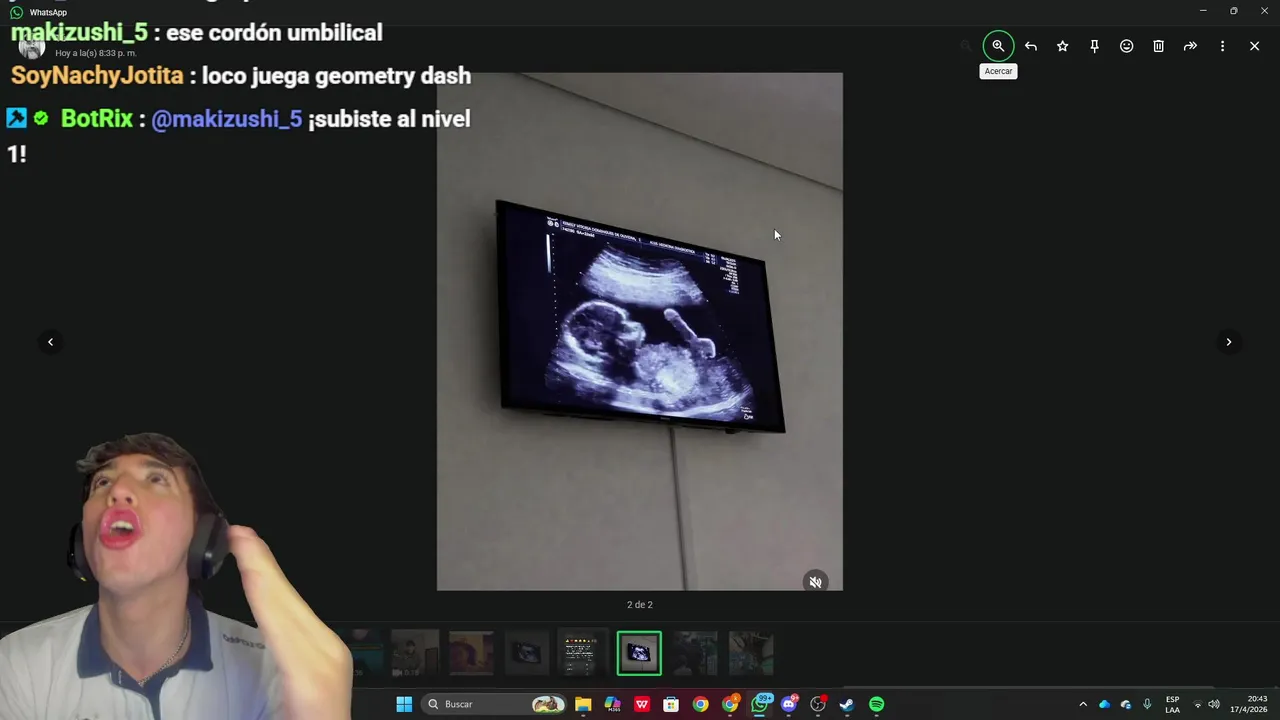Click the Acercar zoom-in magnifier icon

click(x=998, y=46)
